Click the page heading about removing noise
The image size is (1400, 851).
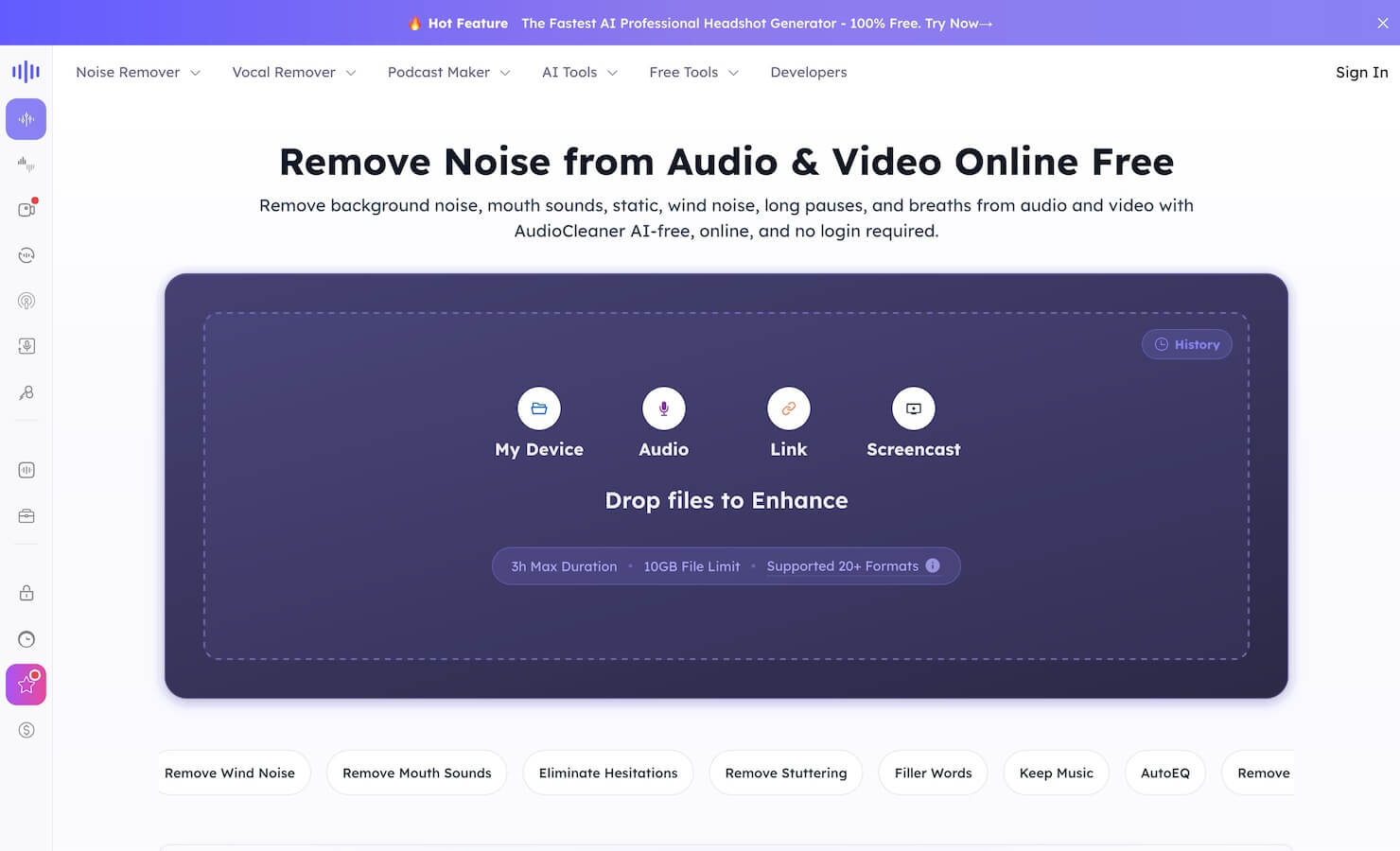726,162
